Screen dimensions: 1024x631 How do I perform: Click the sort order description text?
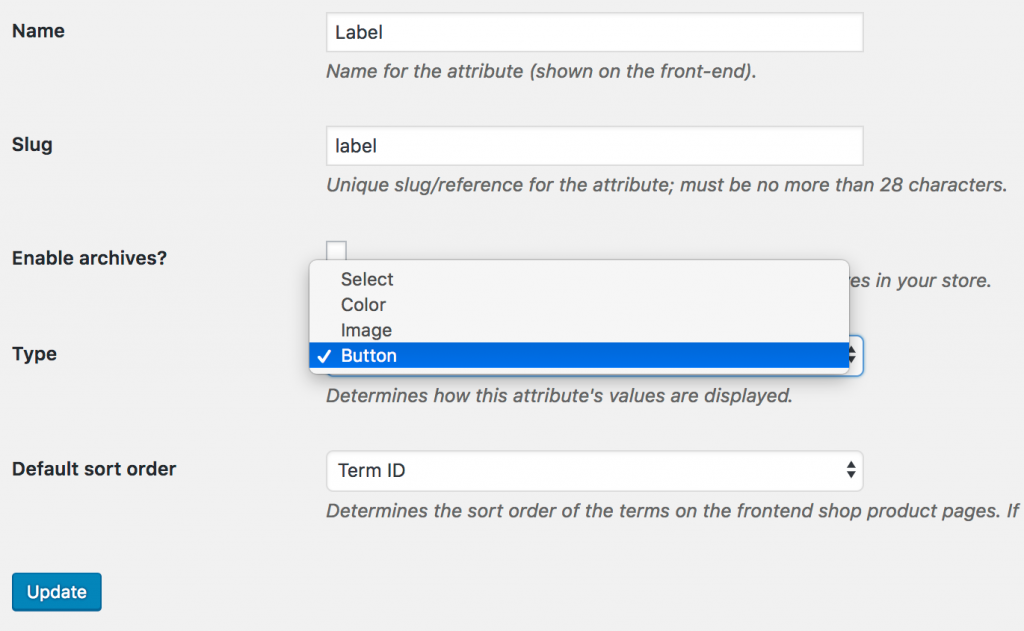[x=673, y=511]
